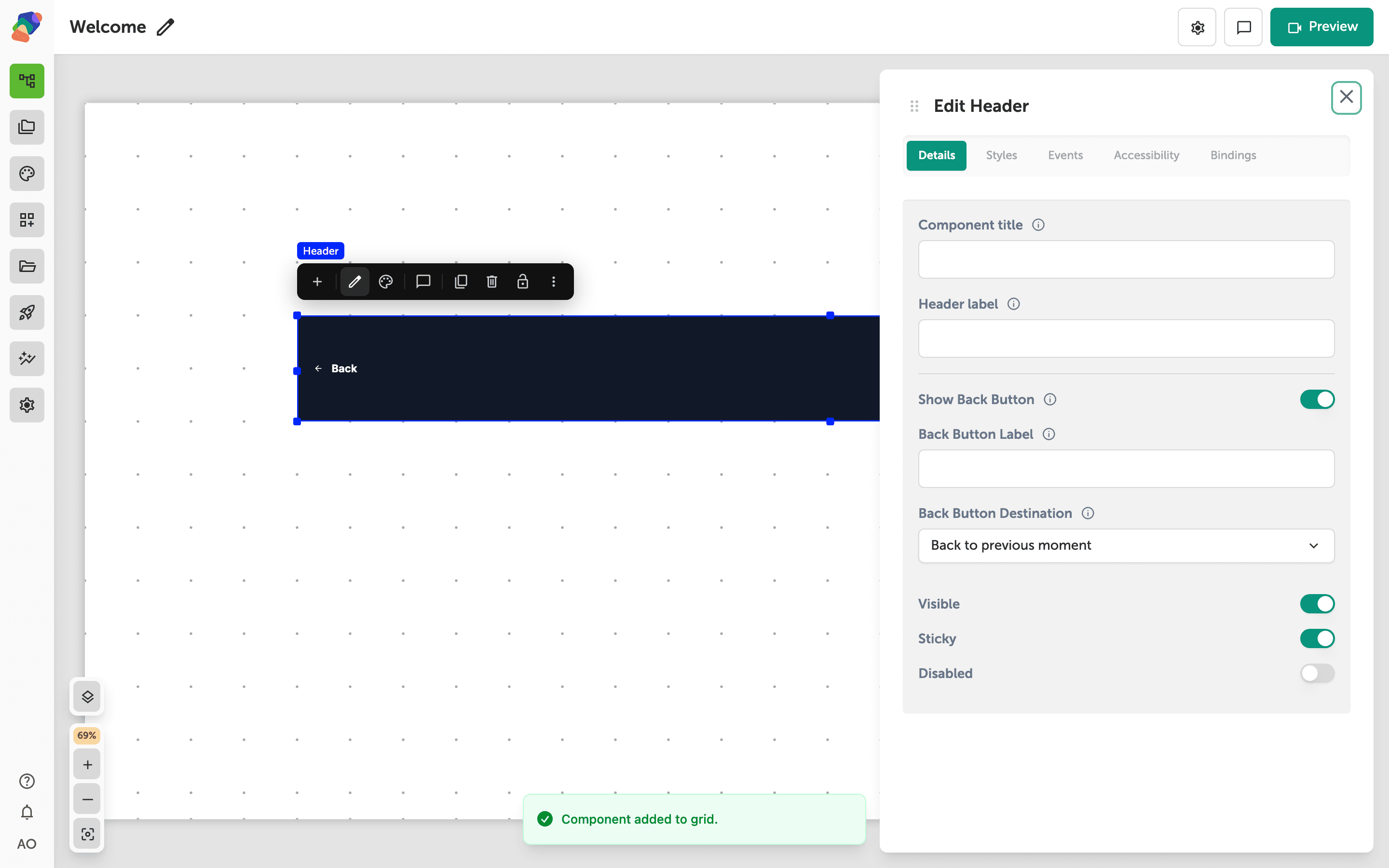Screen dimensions: 1389x868
Task: Open the layers icon near zoom controls
Action: (87, 697)
